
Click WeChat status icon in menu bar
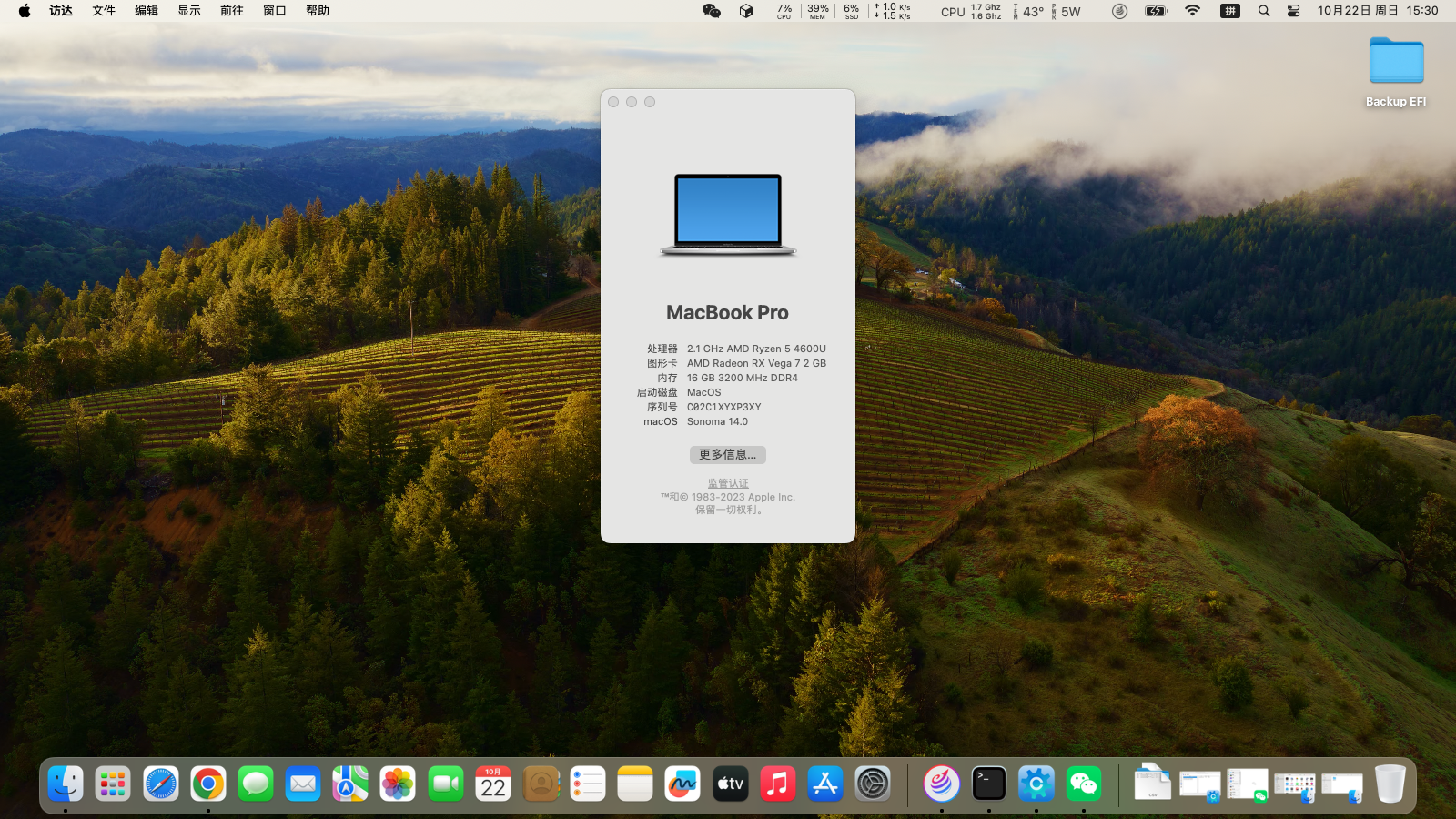click(x=712, y=11)
